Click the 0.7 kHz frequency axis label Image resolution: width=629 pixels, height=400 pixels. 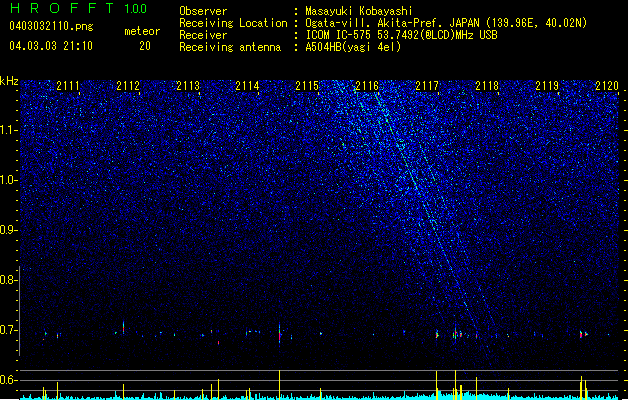click(9, 330)
